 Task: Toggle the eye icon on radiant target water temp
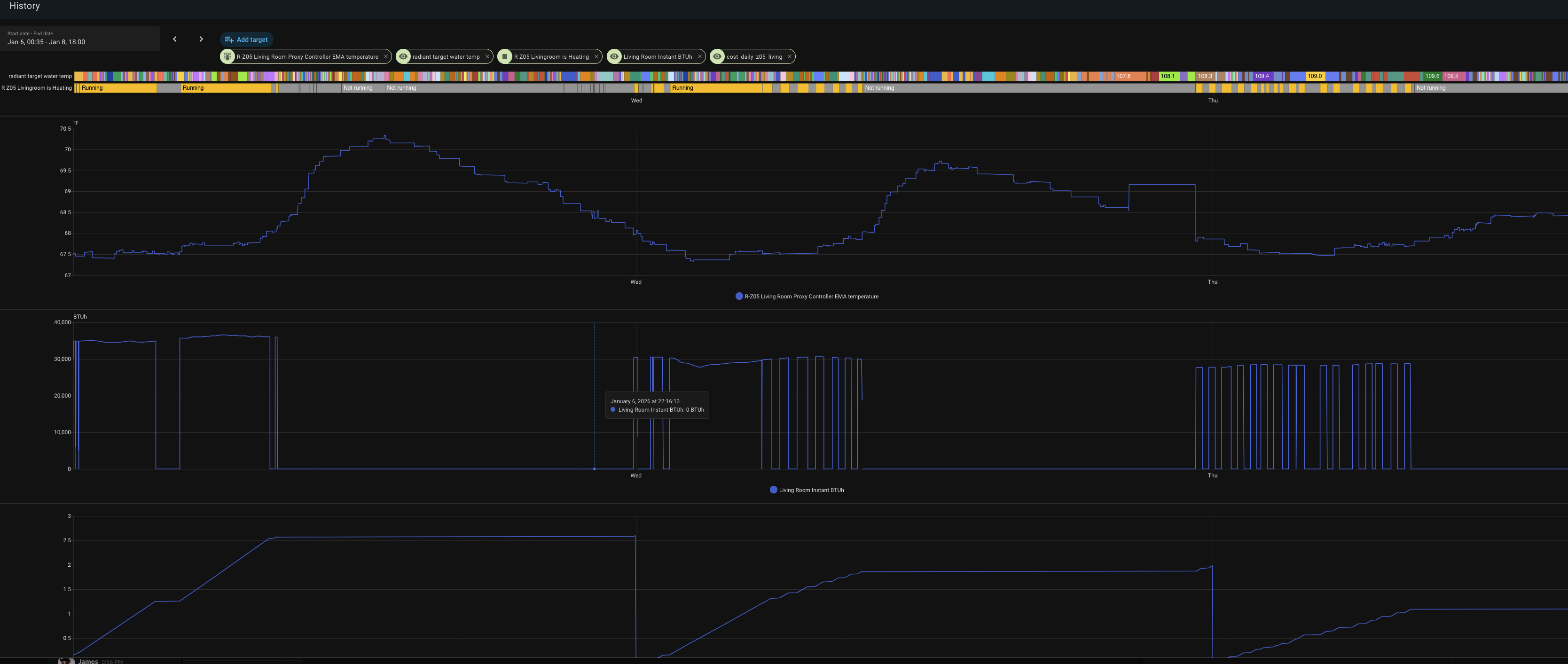click(x=403, y=56)
